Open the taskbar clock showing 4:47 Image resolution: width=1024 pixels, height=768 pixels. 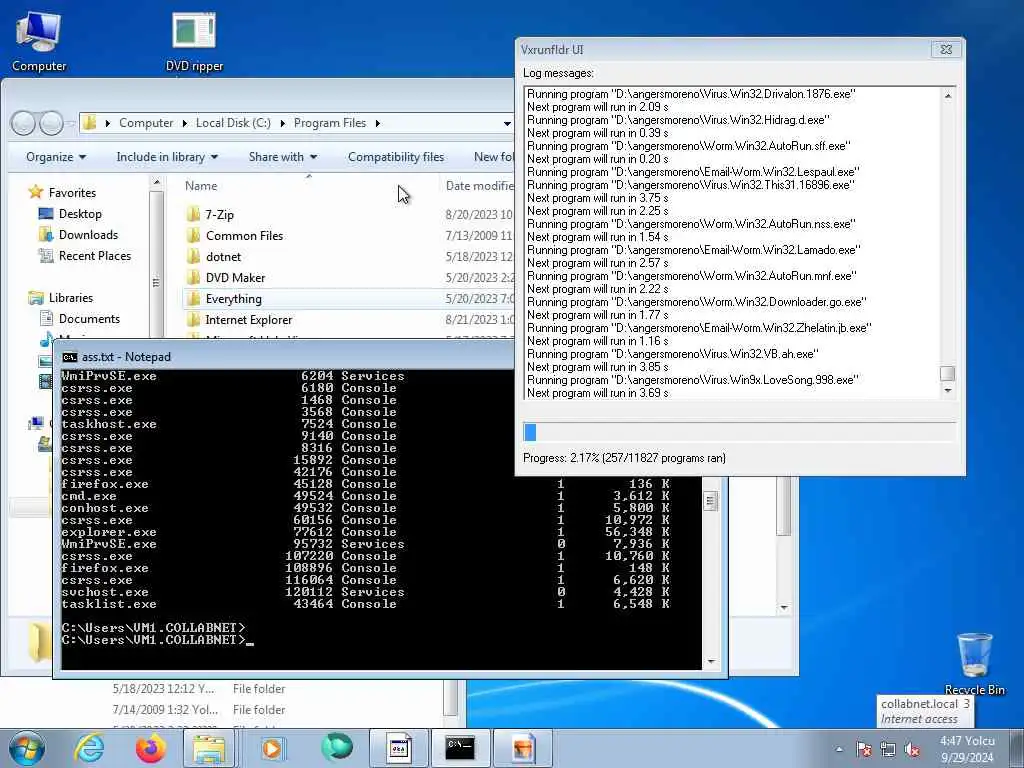point(967,749)
